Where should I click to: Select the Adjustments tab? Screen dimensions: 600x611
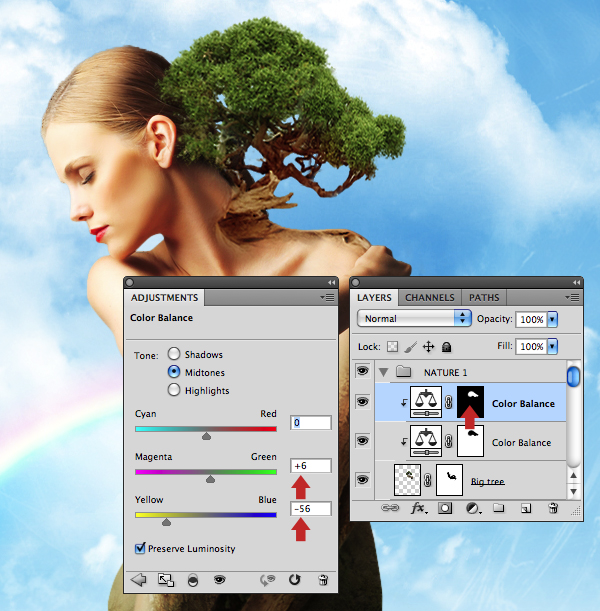coord(164,298)
